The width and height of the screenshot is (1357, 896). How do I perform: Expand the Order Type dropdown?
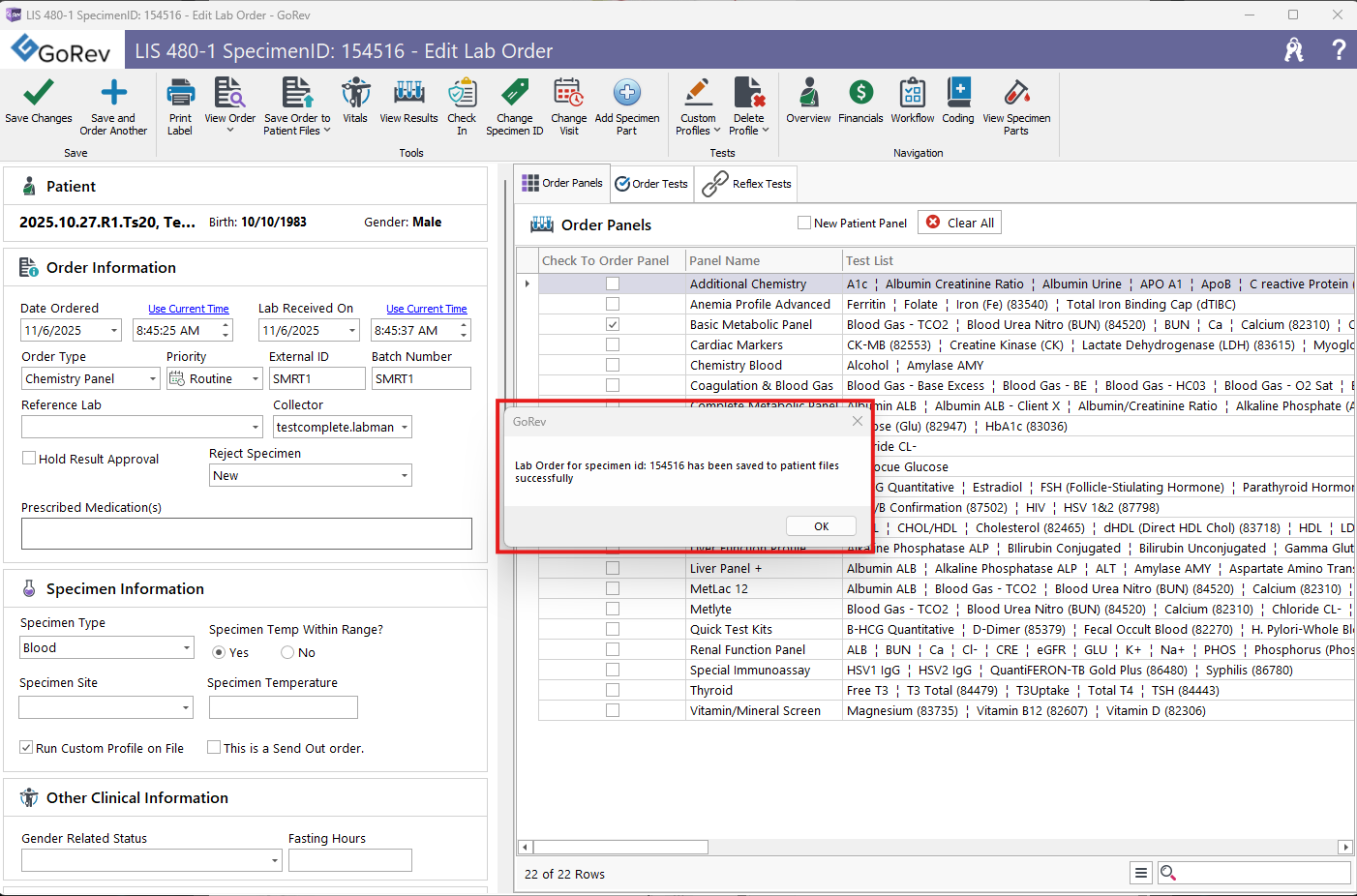pyautogui.click(x=153, y=379)
